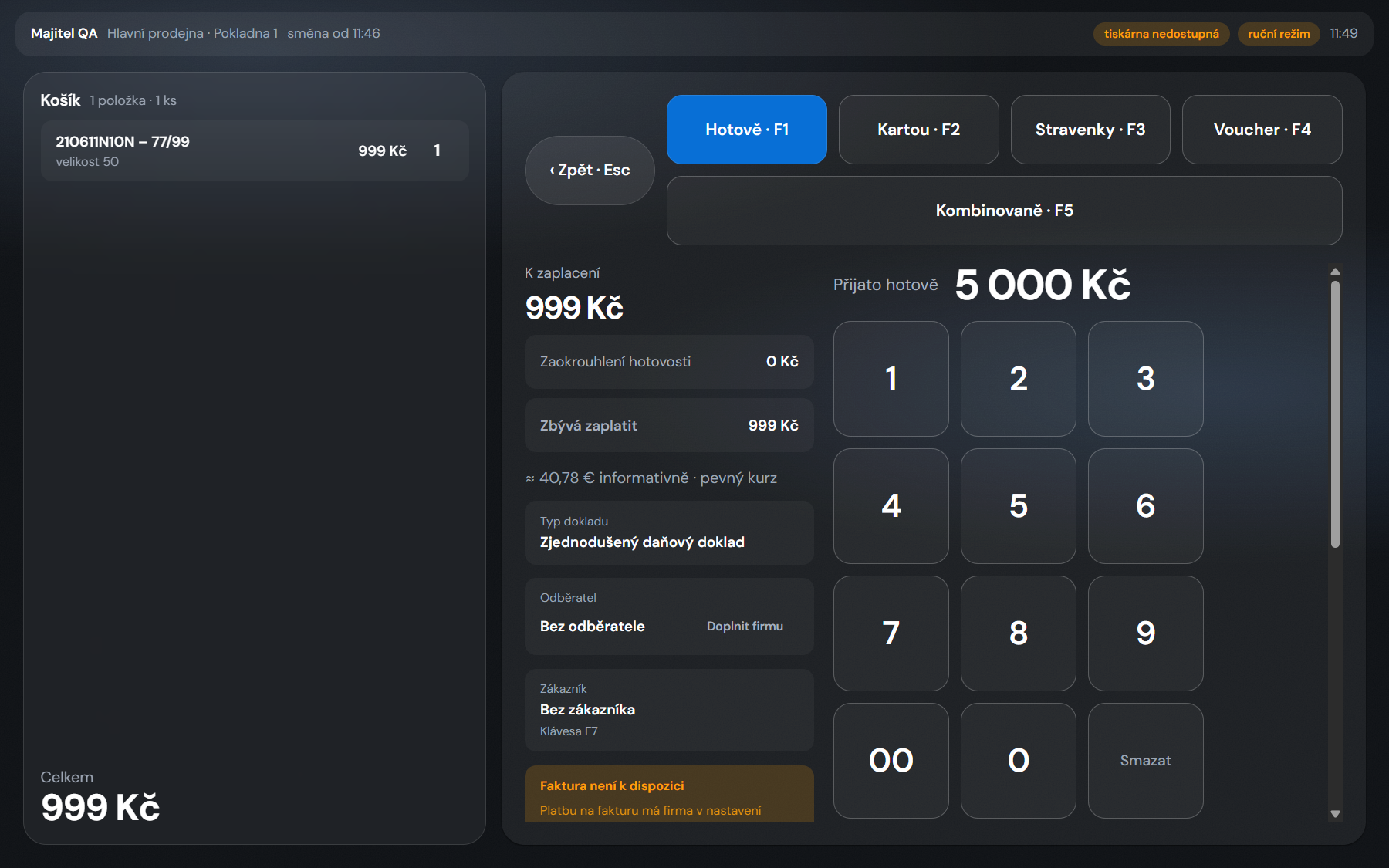
Task: Select Voucher F4 payment option
Action: [1262, 130]
